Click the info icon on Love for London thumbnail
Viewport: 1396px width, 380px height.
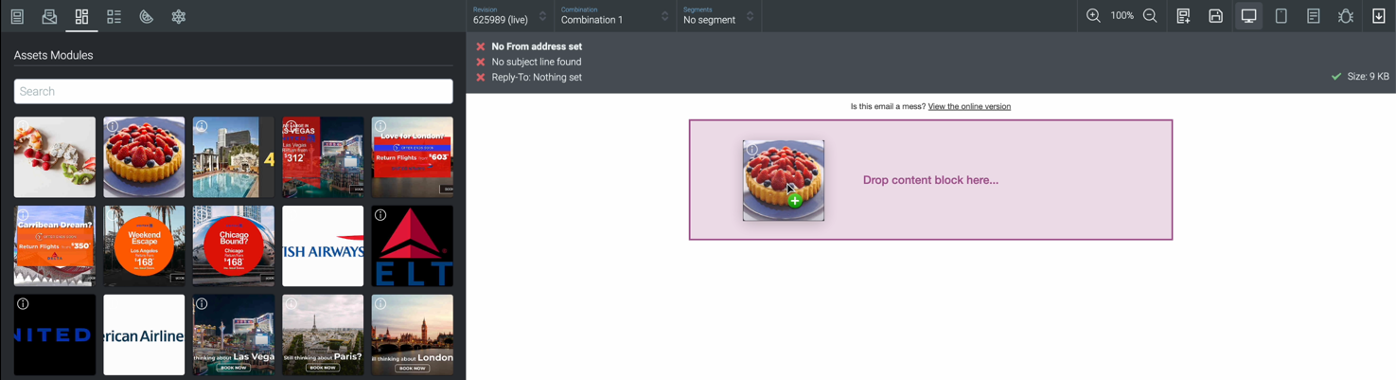tap(380, 126)
